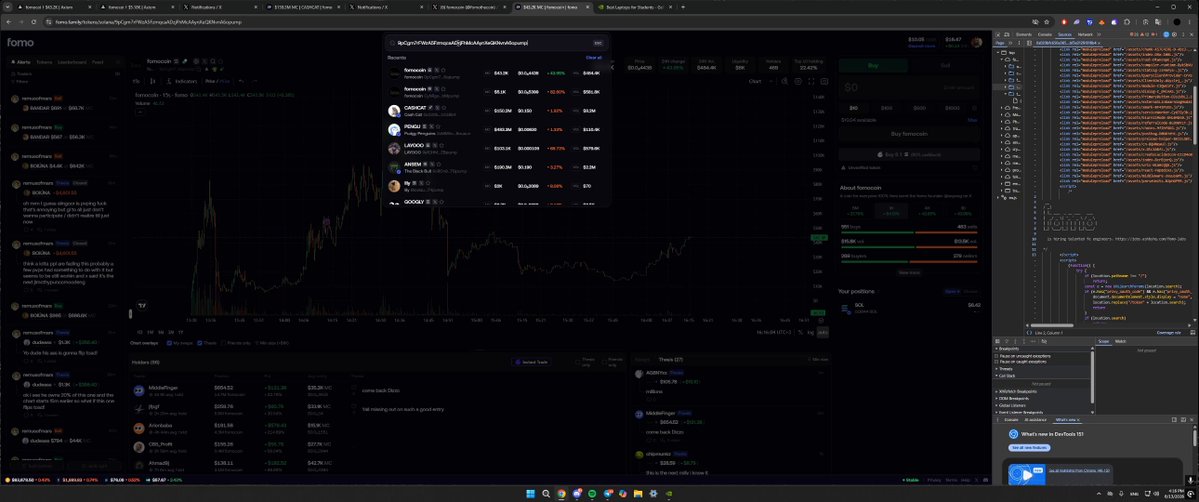Toggle My swaps chart overlay checkbox
The height and width of the screenshot is (502, 1199).
click(168, 343)
